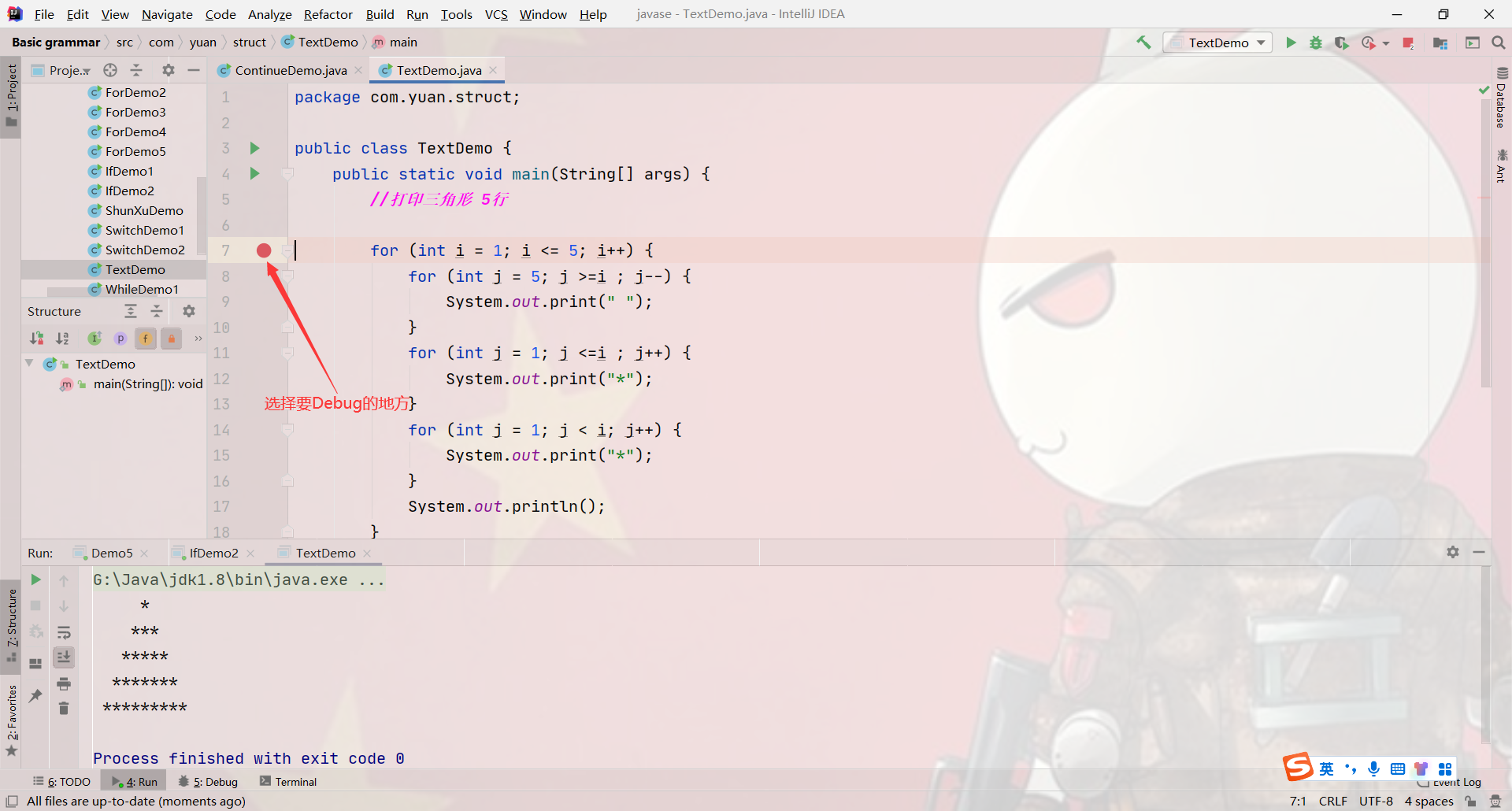The image size is (1512, 811).
Task: Open Project panel settings gear
Action: (169, 70)
